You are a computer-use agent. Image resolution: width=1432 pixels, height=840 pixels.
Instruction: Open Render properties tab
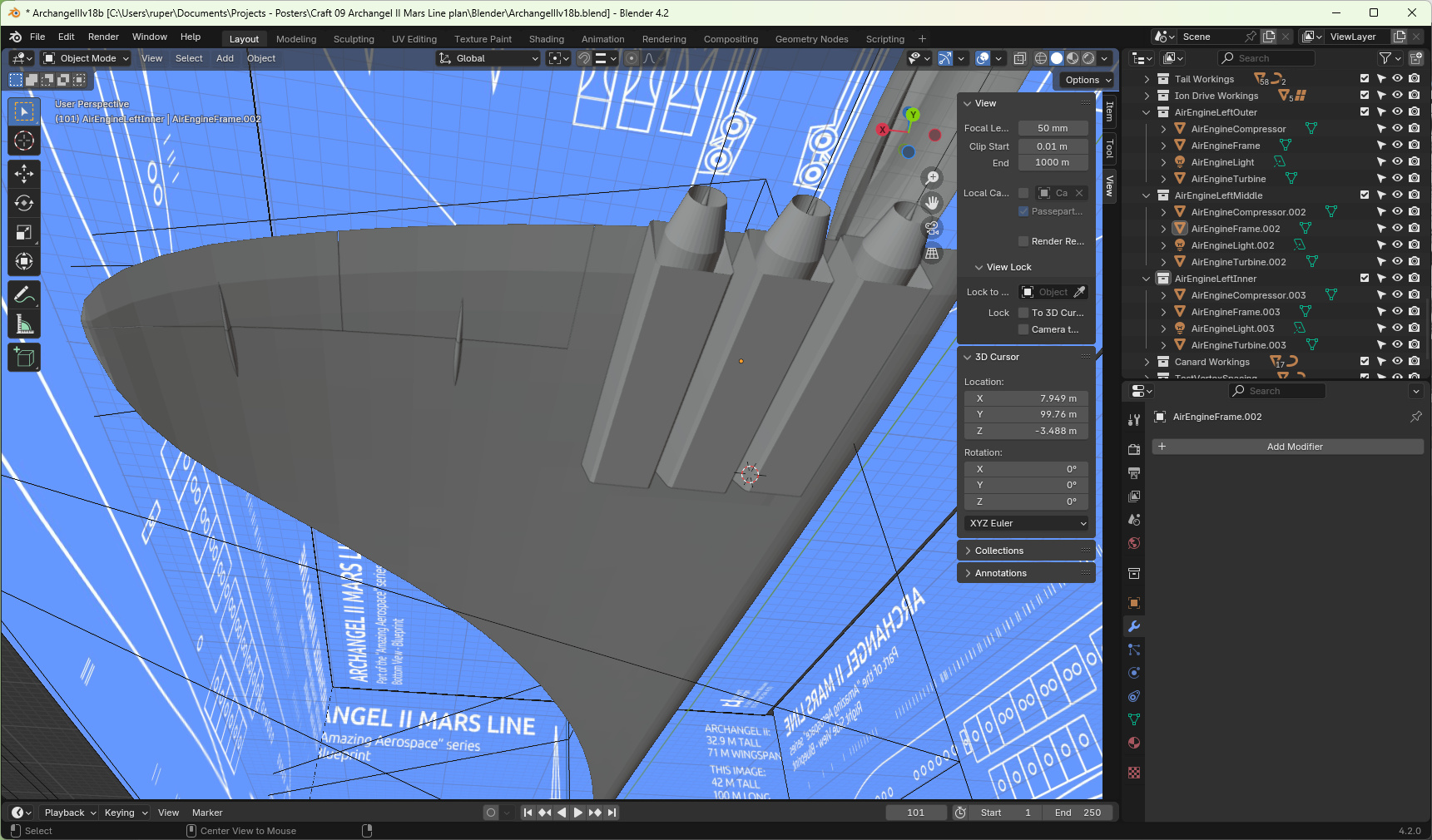pyautogui.click(x=1134, y=450)
